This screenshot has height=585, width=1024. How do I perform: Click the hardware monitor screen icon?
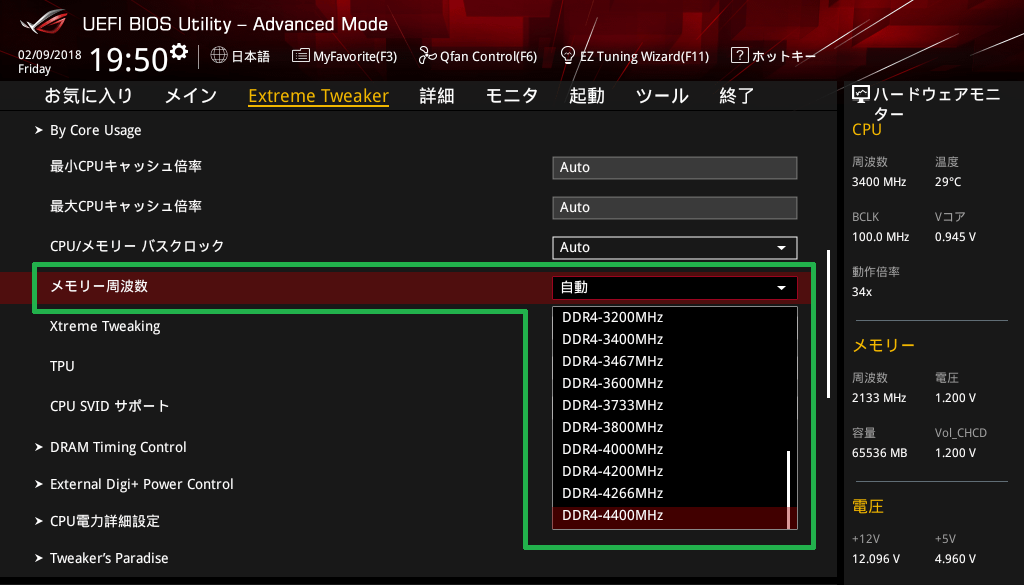coord(861,95)
